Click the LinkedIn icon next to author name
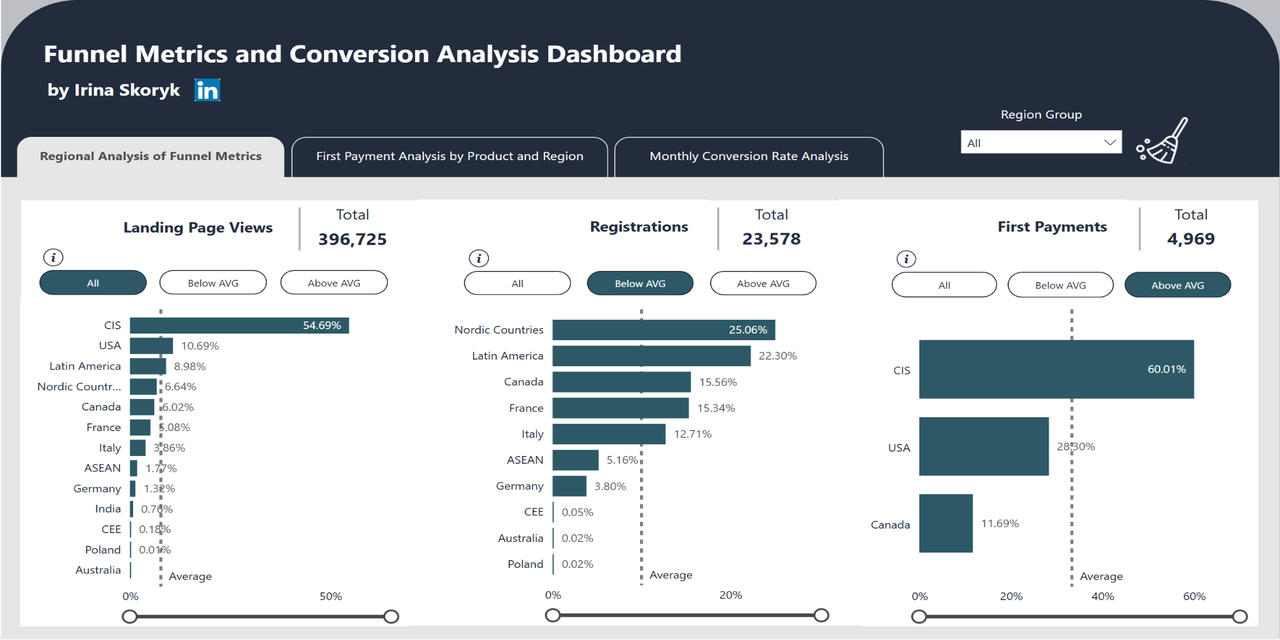 click(207, 90)
